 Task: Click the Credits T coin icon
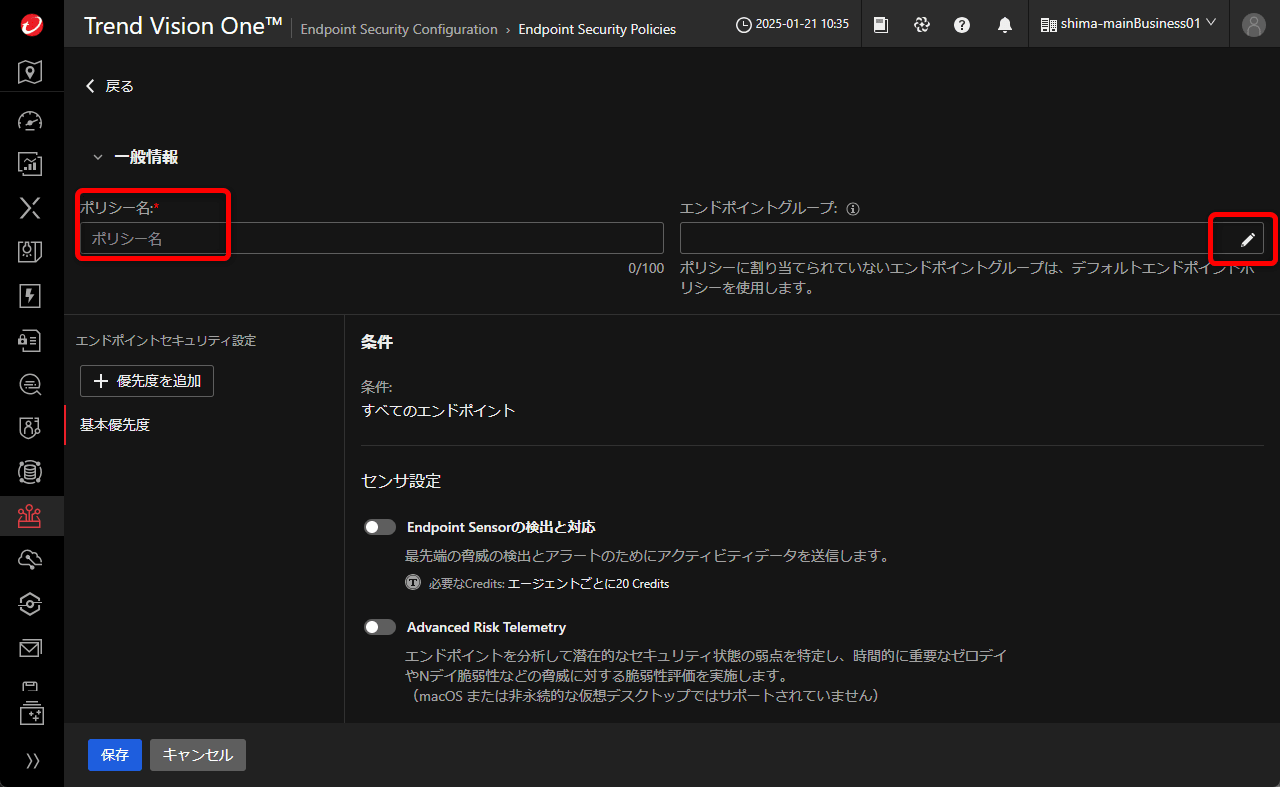pyautogui.click(x=413, y=583)
